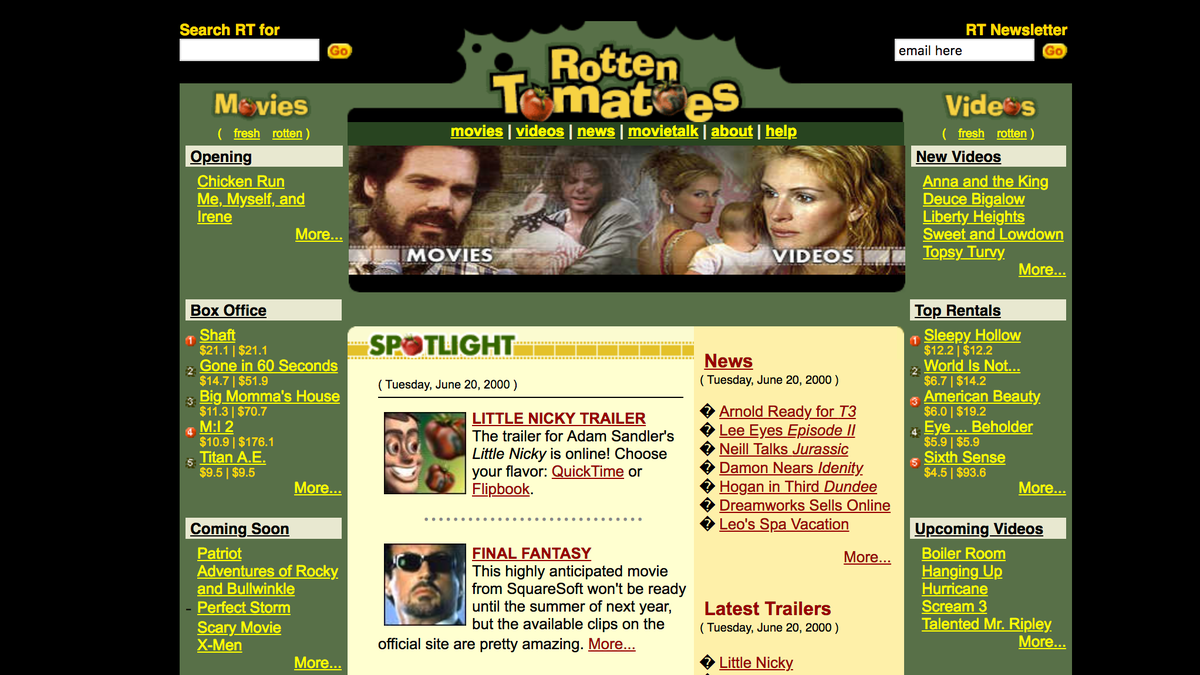This screenshot has height=675, width=1200.
Task: Click More... under Coming Soon section
Action: pyautogui.click(x=318, y=662)
